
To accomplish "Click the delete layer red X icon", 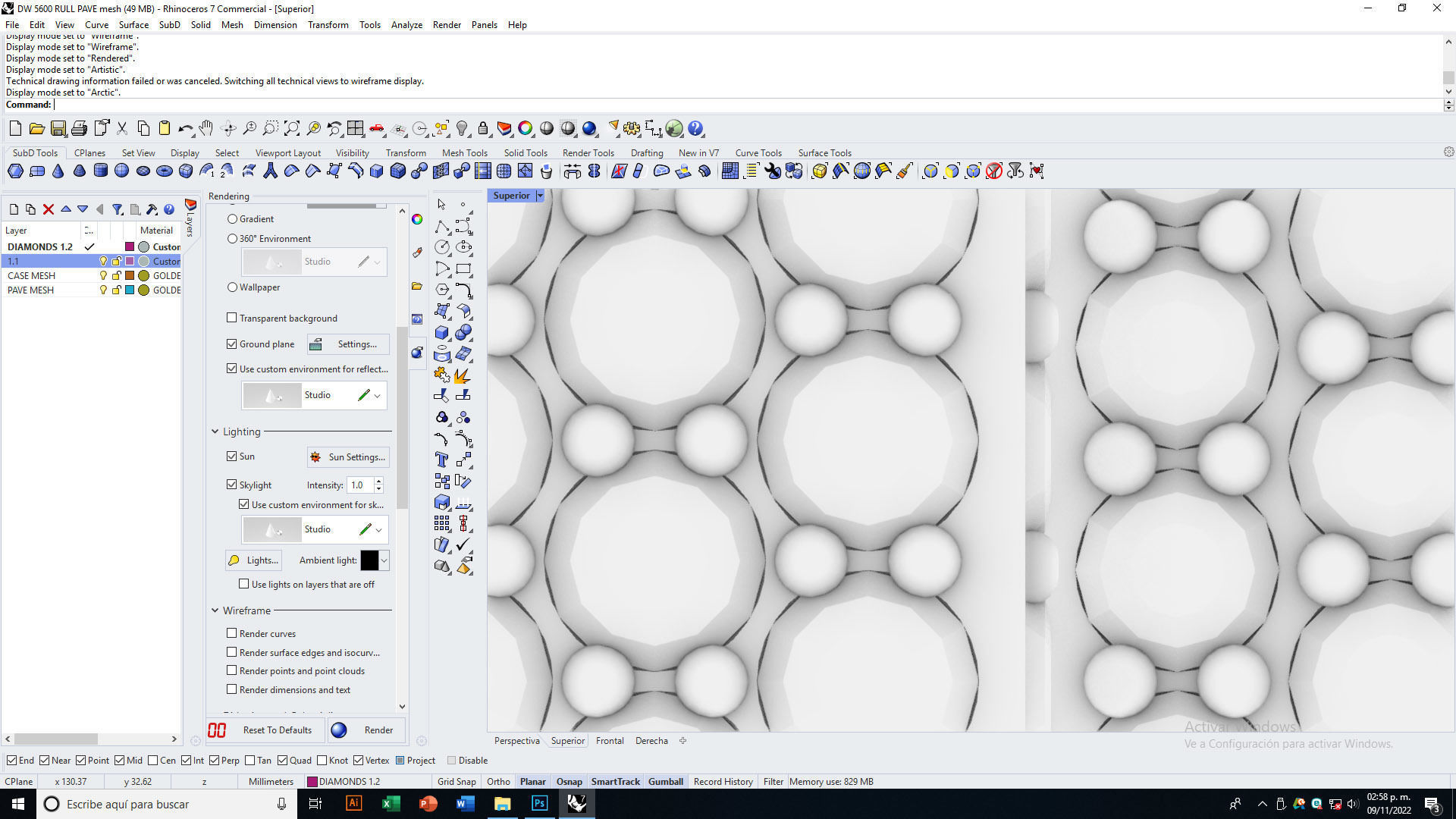I will click(x=49, y=209).
